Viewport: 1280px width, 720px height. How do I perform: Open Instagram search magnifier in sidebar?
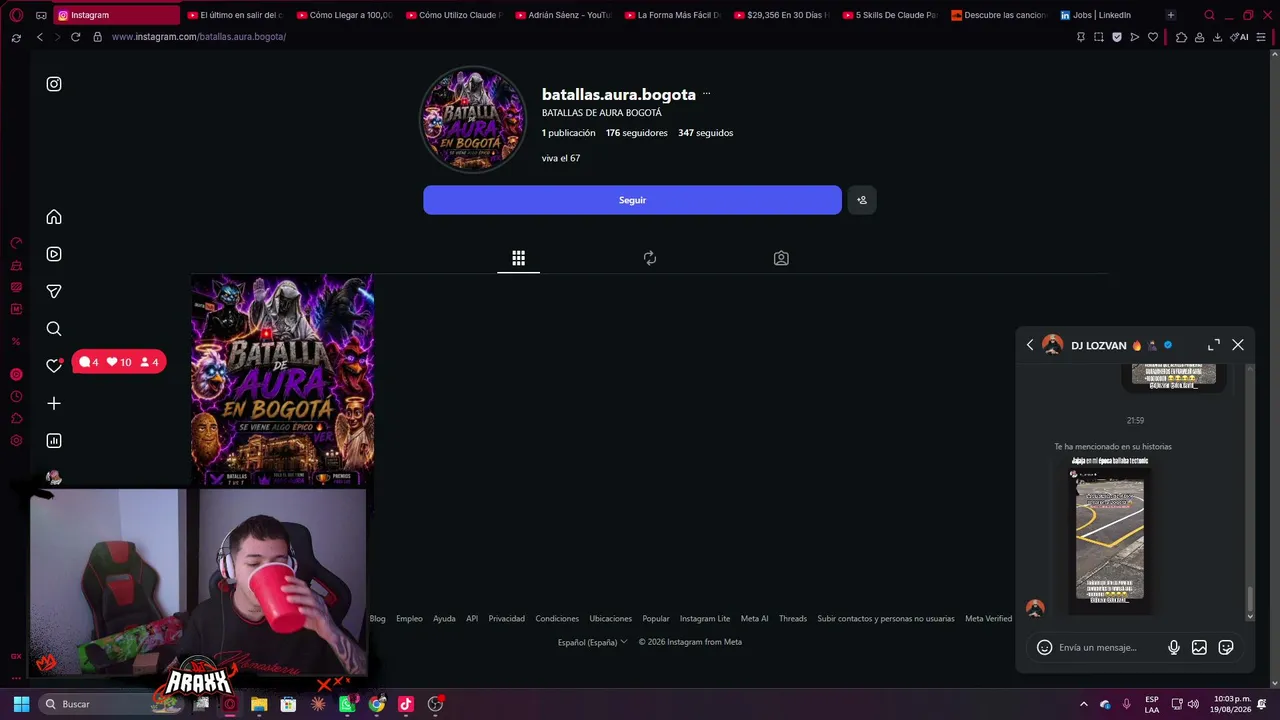tap(54, 329)
